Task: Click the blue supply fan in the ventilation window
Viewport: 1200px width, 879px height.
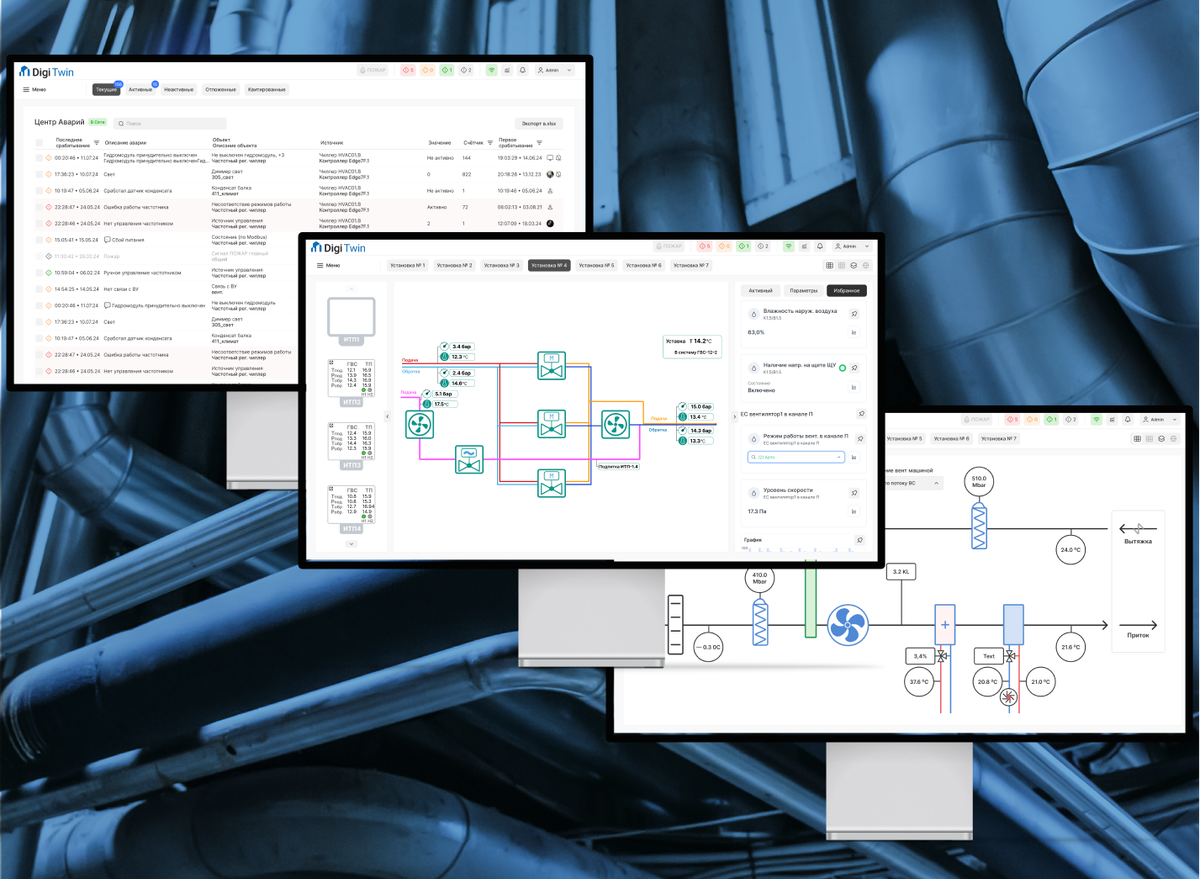Action: pyautogui.click(x=848, y=625)
